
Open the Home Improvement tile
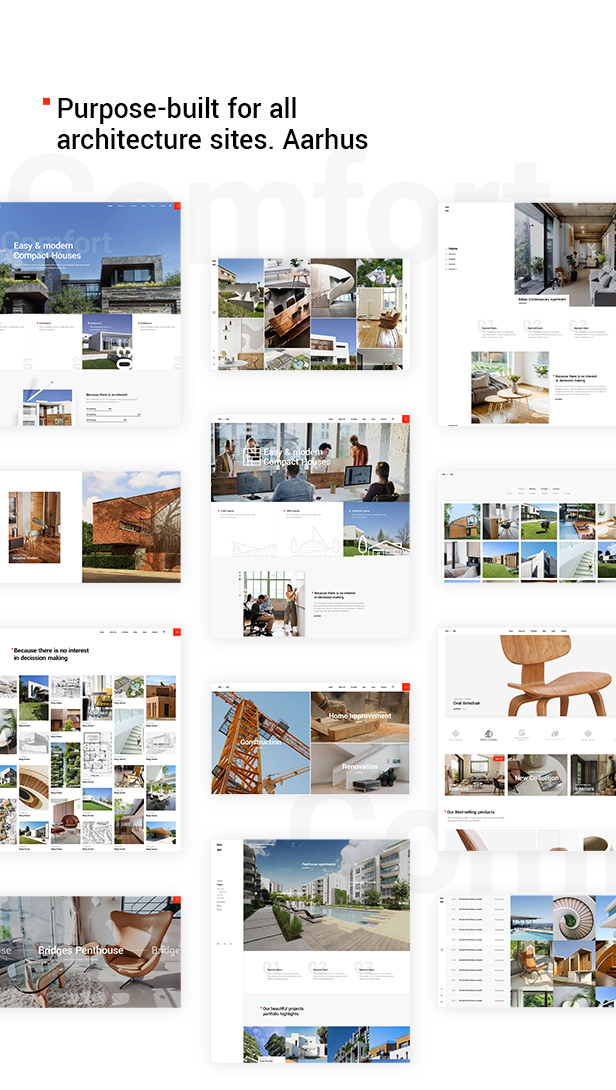[360, 716]
